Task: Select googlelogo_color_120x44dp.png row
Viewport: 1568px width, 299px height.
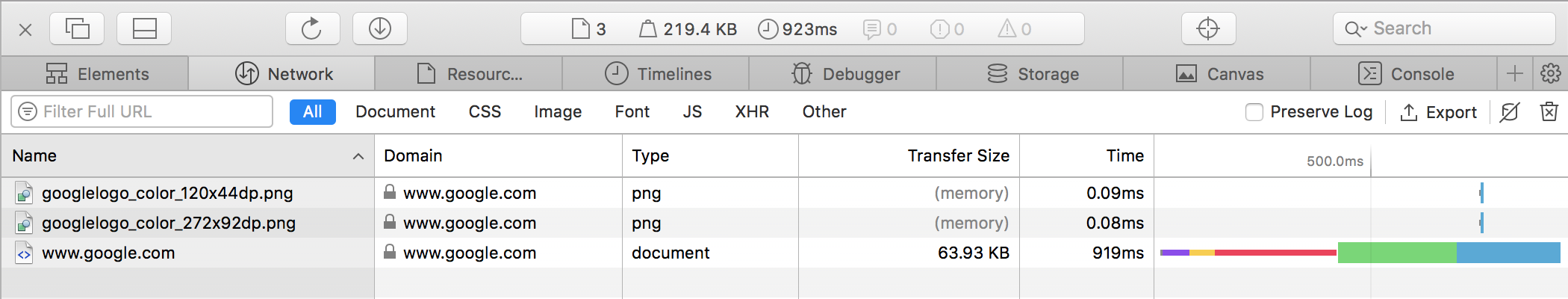Action: [784, 193]
